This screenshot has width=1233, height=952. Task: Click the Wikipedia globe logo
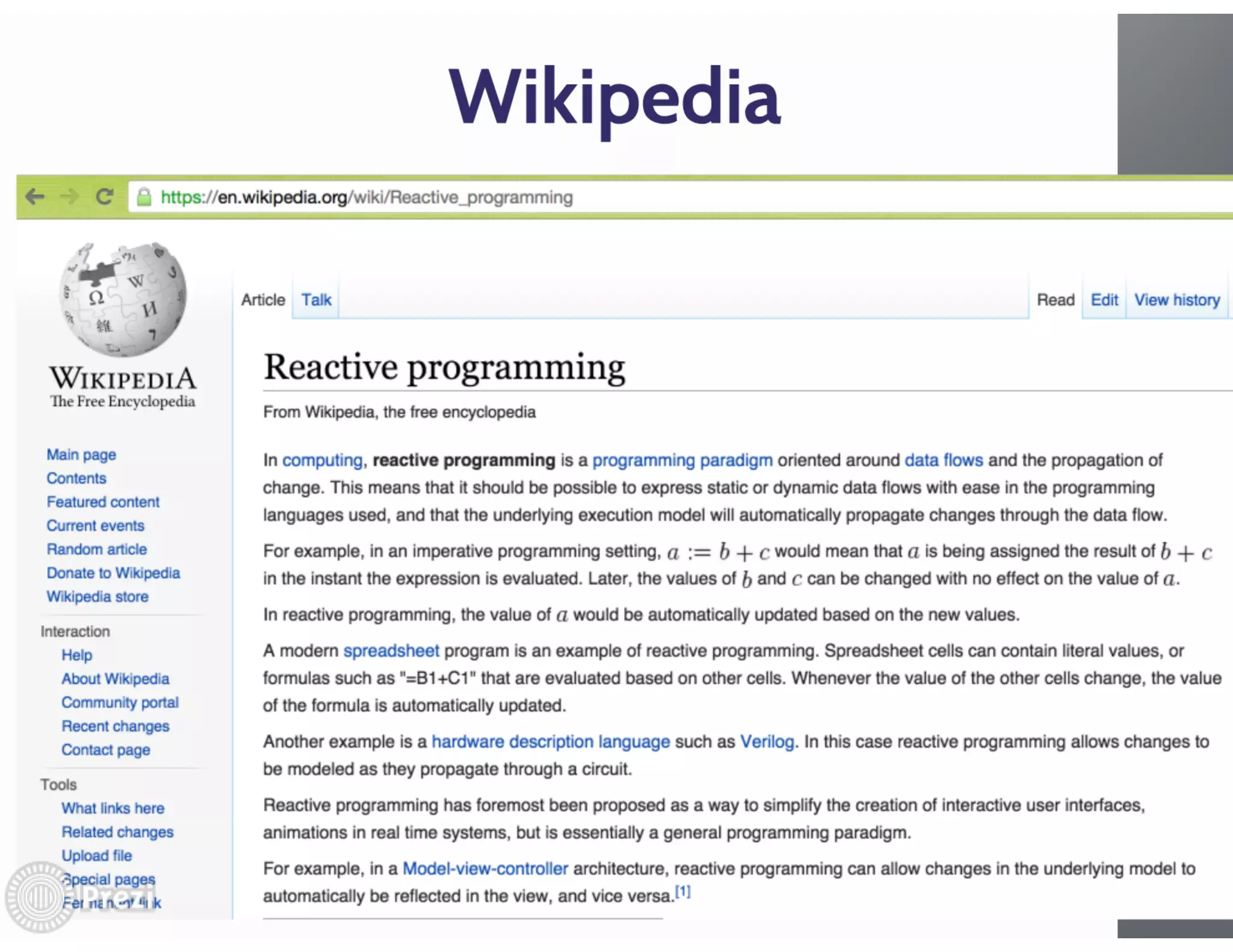point(123,299)
